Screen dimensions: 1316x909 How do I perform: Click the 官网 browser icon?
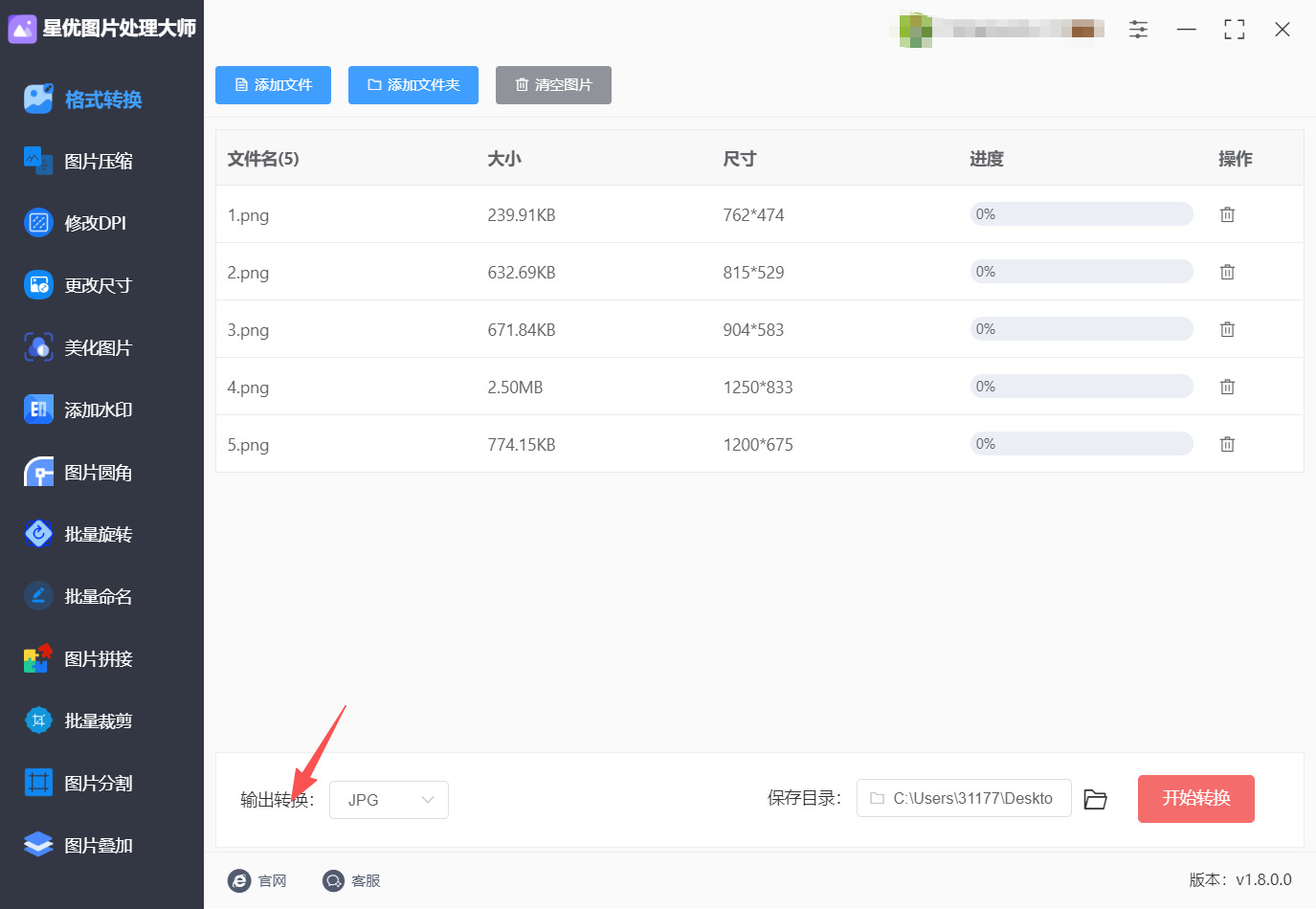239,880
